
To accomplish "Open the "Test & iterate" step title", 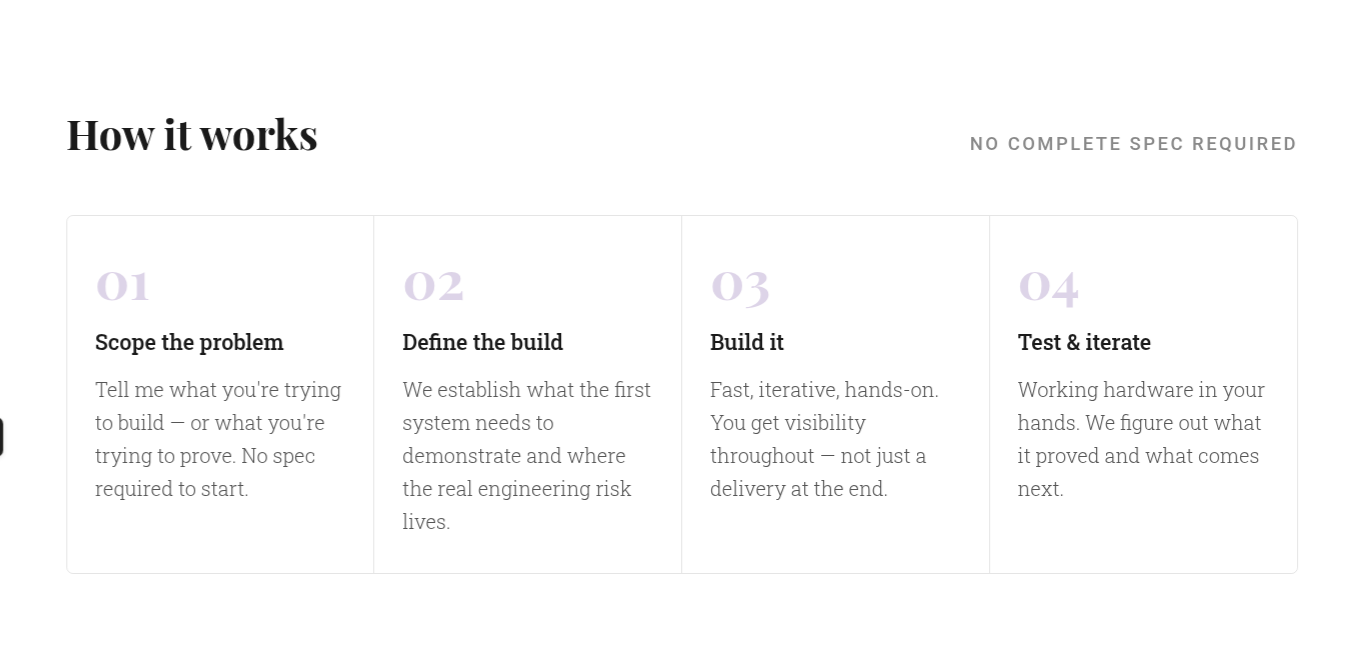I will 1084,342.
